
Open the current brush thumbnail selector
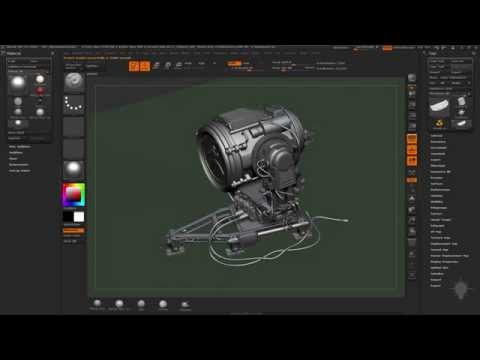(x=74, y=82)
